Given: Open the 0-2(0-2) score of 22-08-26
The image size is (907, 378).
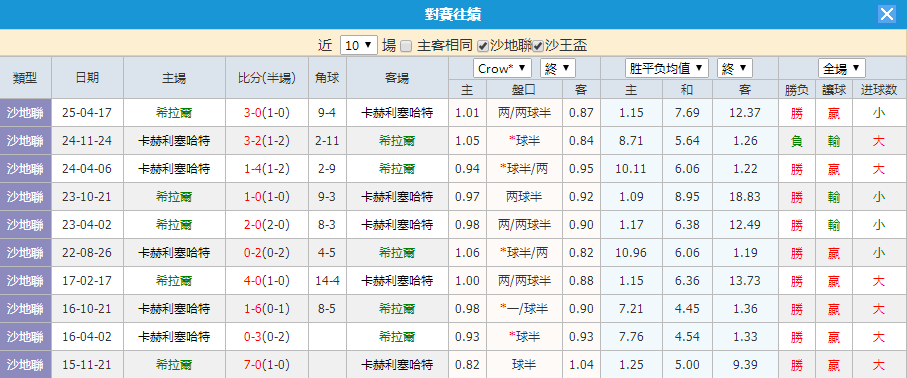Looking at the screenshot, I should 267,253.
